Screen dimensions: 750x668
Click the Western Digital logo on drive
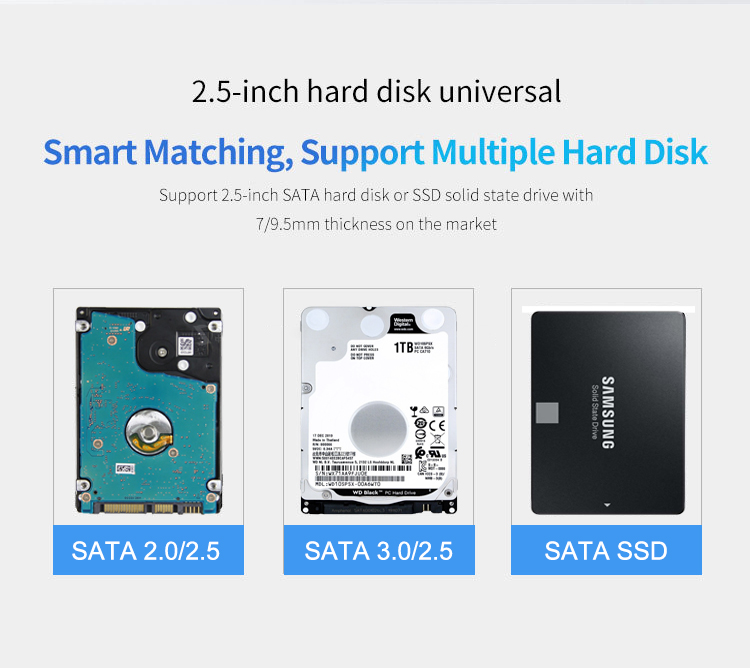[403, 323]
